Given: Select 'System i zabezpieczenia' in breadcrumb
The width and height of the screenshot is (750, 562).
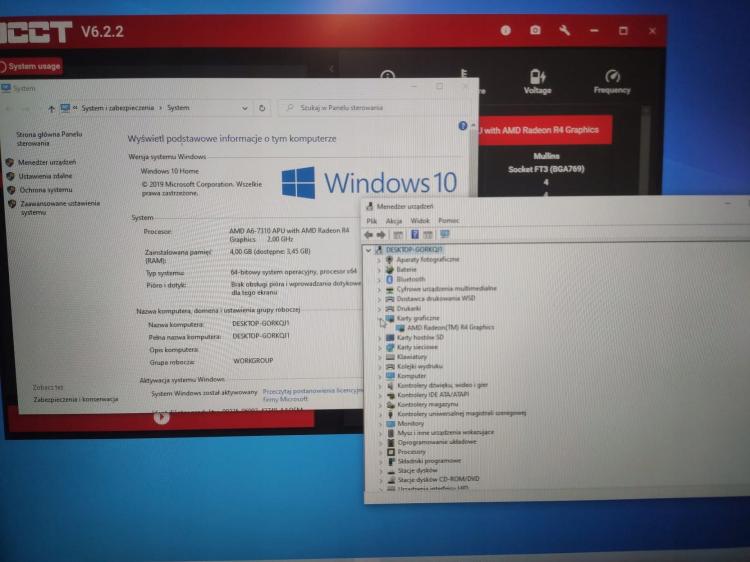Looking at the screenshot, I should [118, 108].
